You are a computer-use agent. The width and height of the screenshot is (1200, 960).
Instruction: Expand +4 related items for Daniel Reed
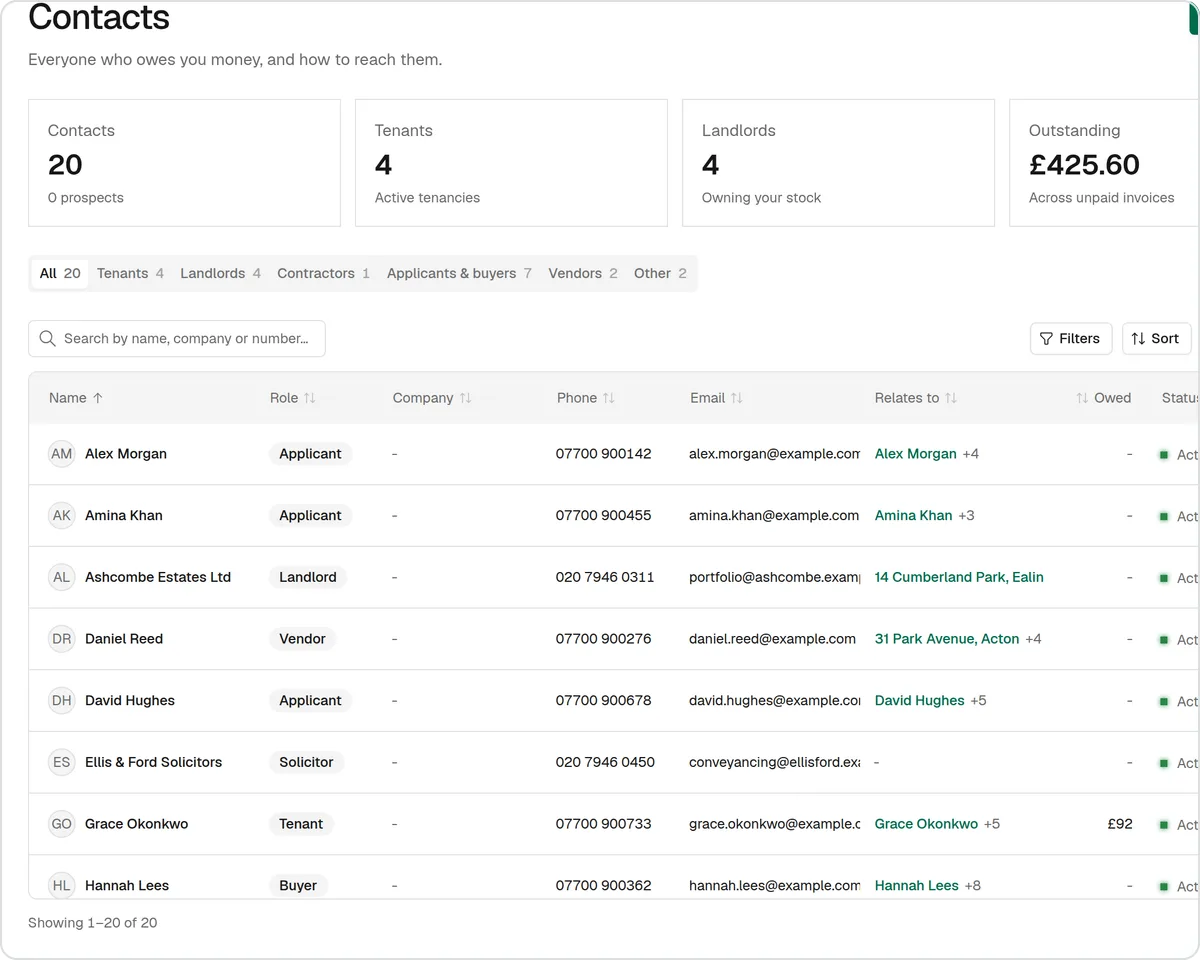(1033, 639)
